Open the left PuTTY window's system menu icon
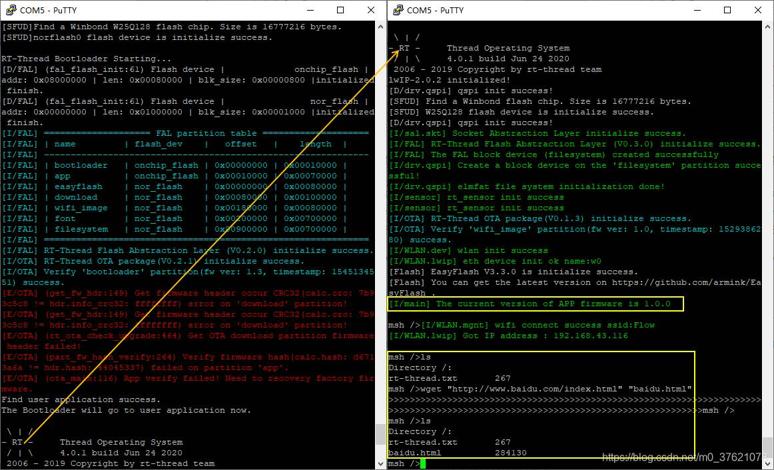 click(10, 10)
